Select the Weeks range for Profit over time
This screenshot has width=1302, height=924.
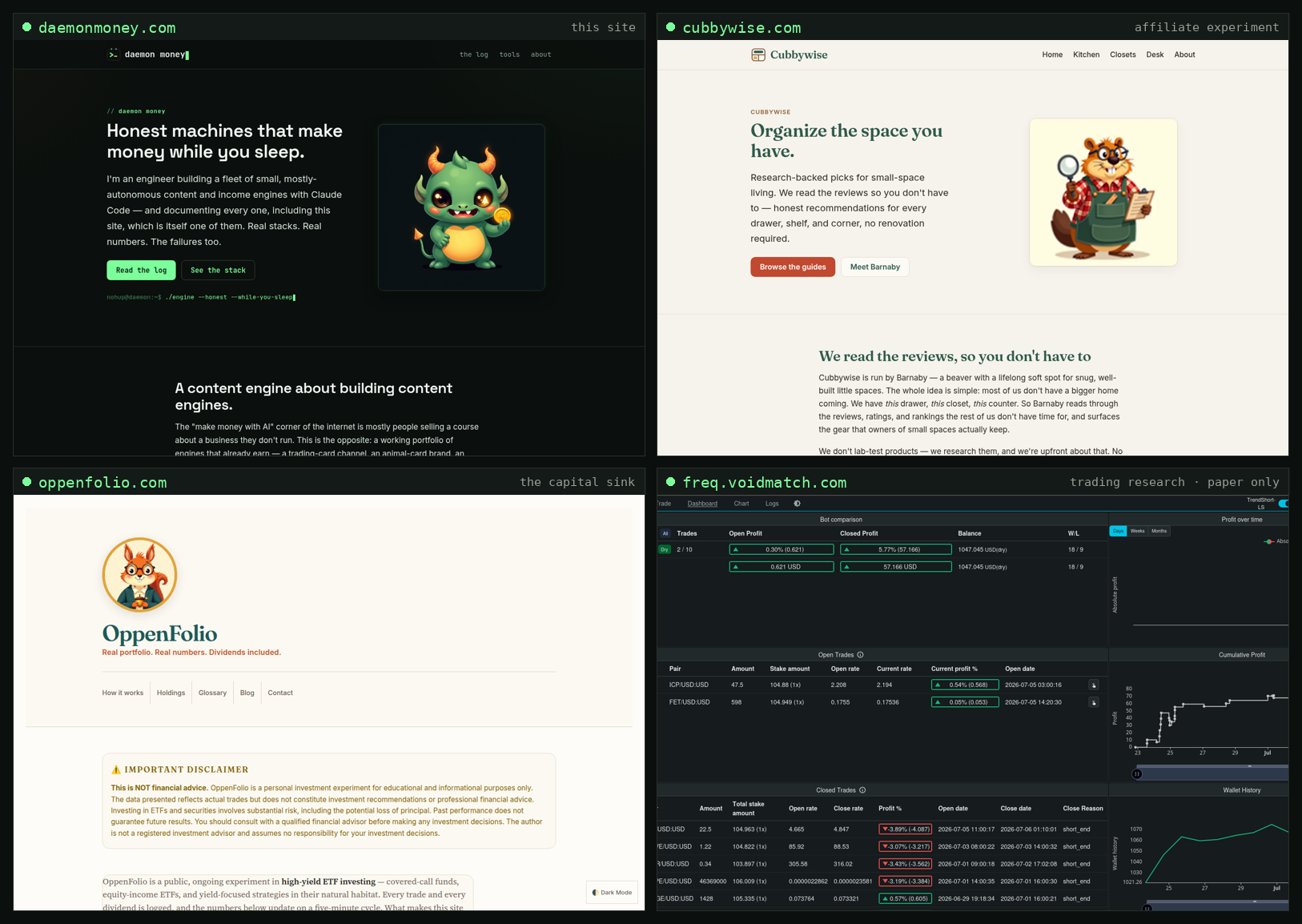[x=1137, y=531]
